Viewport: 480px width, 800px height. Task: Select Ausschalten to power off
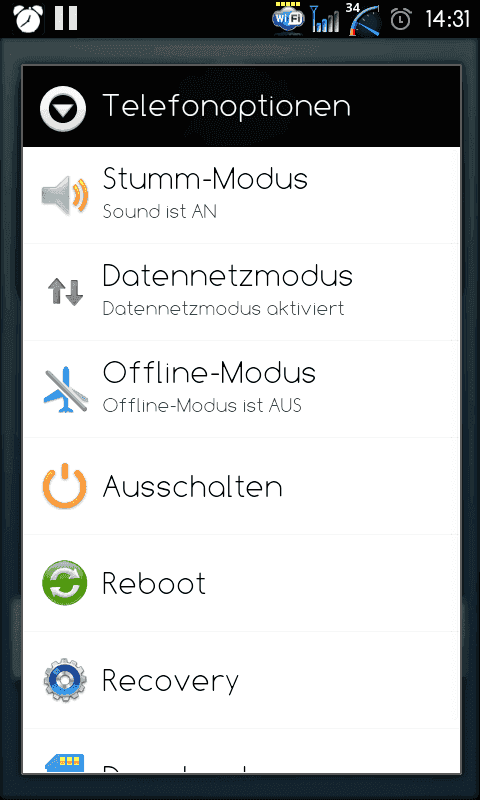coord(241,486)
